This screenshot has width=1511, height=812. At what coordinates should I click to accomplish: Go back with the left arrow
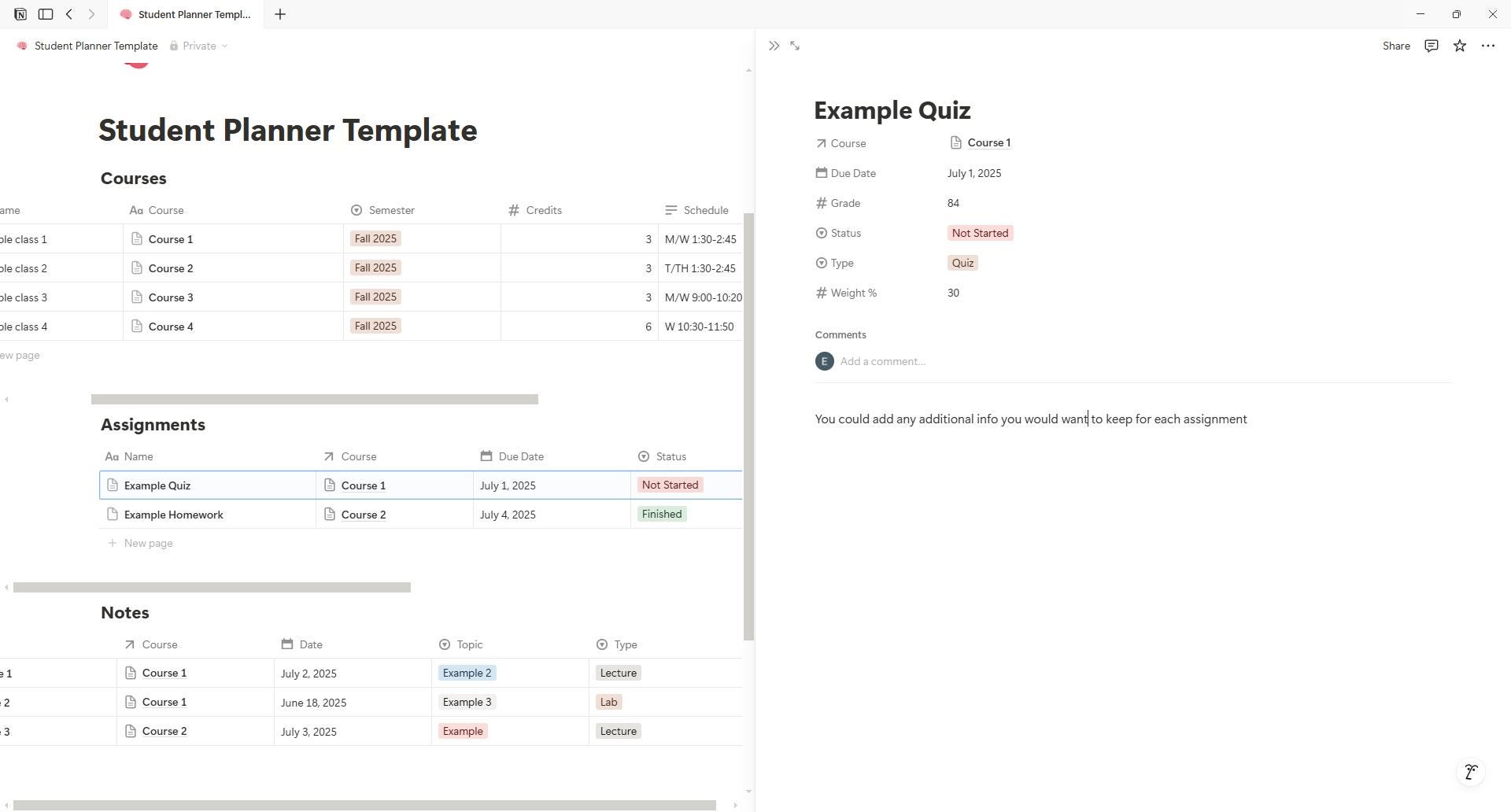(x=69, y=14)
